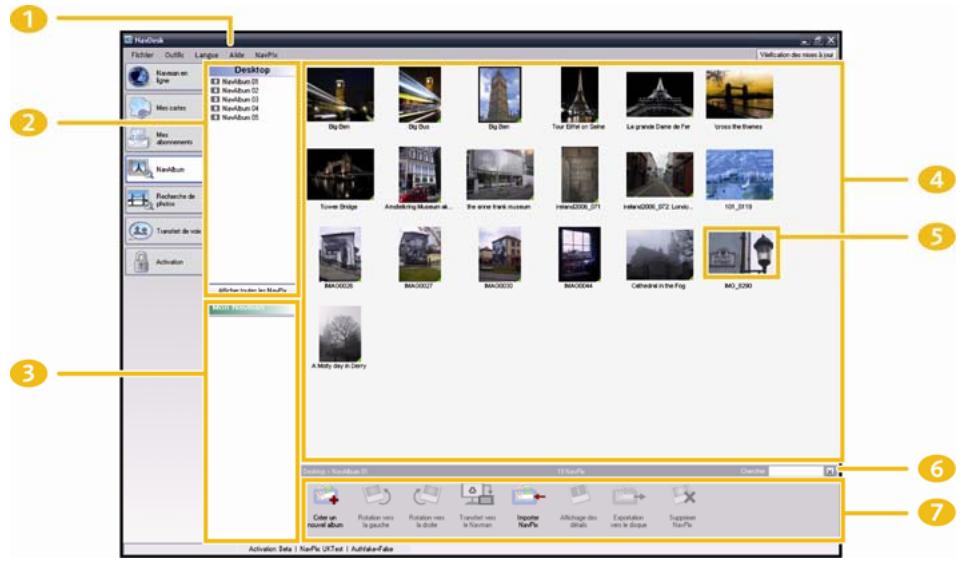Click the Transfert vers le Navman icon
The image size is (967, 562).
tap(477, 496)
